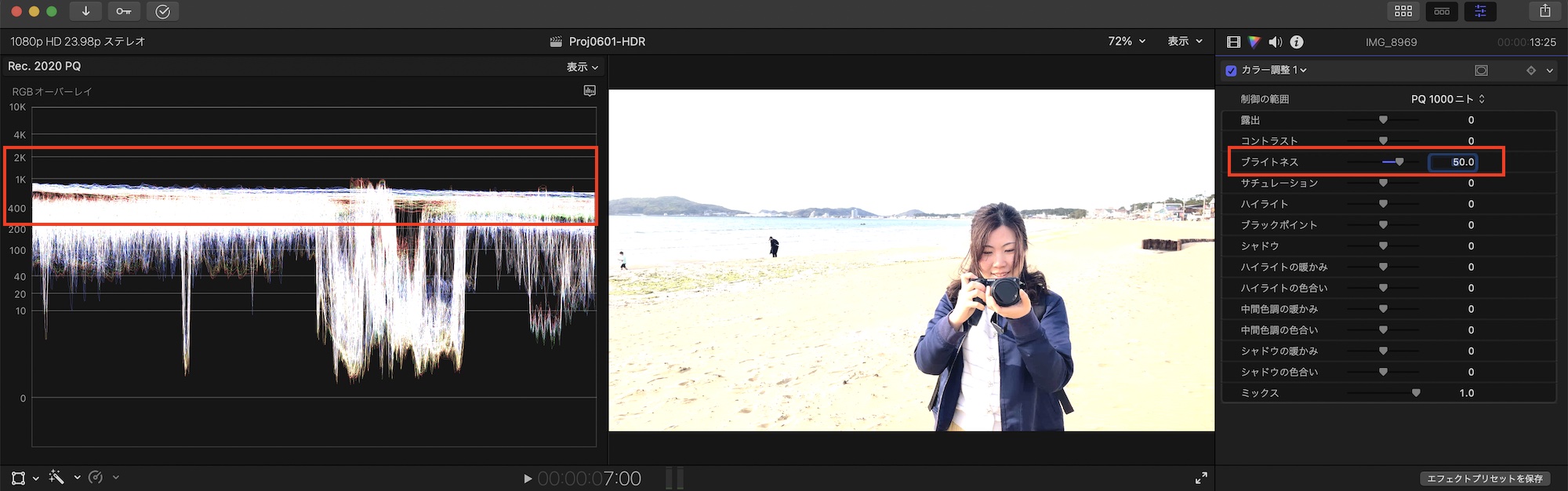1568x491 pixels.
Task: Open the share export icon
Action: (x=1544, y=11)
